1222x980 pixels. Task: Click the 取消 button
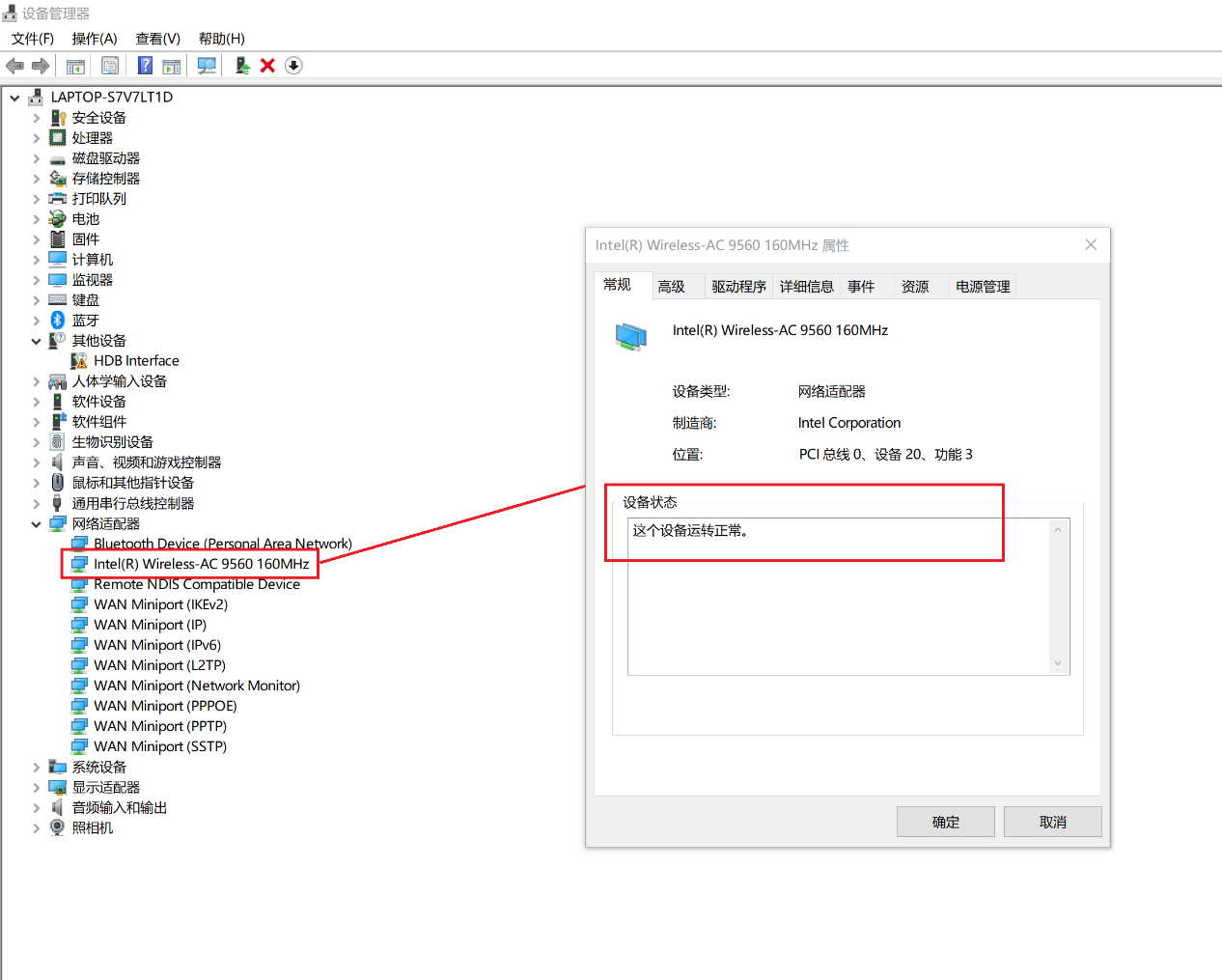1052,822
